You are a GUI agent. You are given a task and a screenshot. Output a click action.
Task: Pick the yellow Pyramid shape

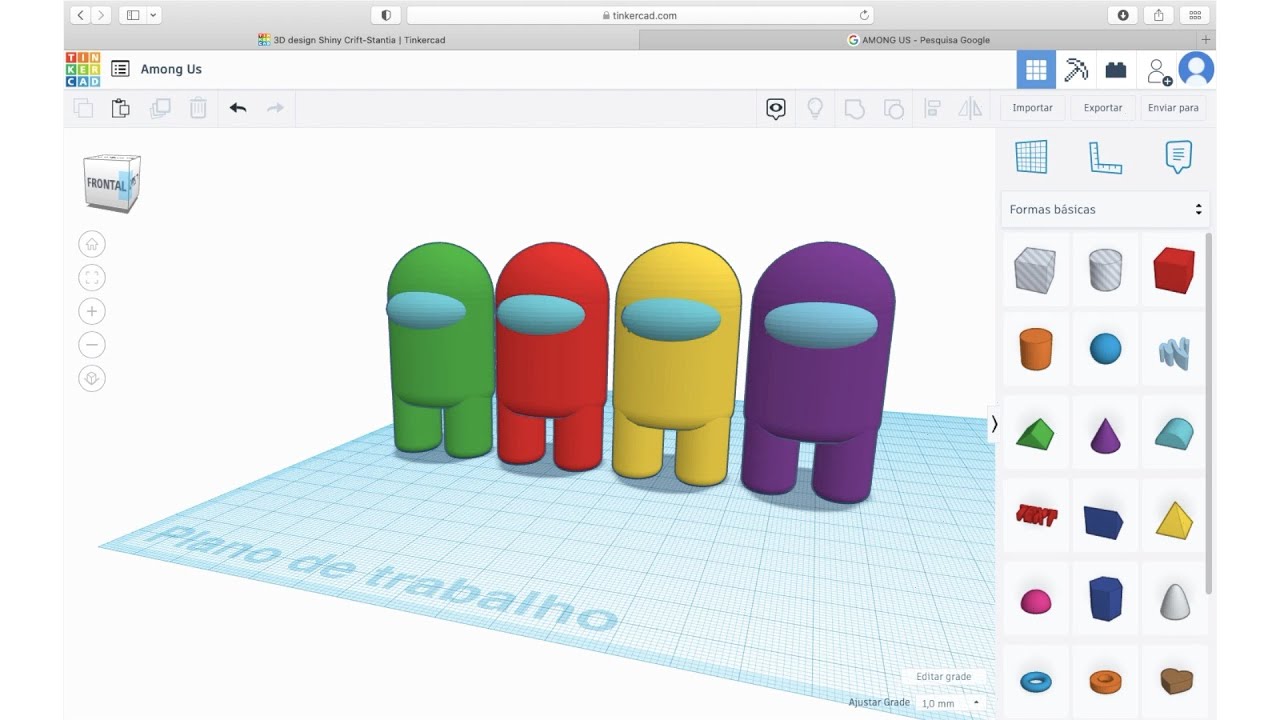1174,520
